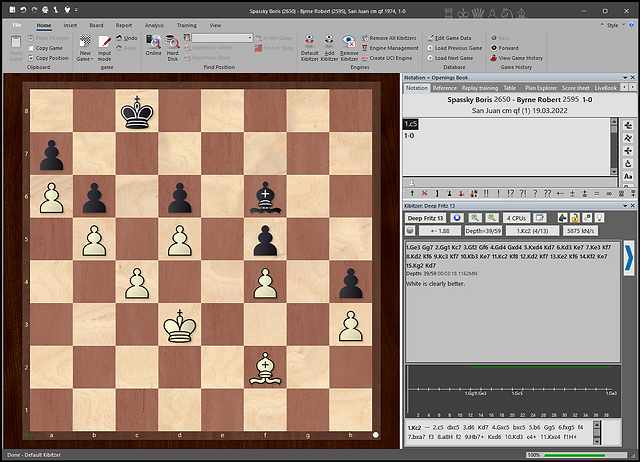
Task: Open the Plan Explorer tab
Action: 541,88
